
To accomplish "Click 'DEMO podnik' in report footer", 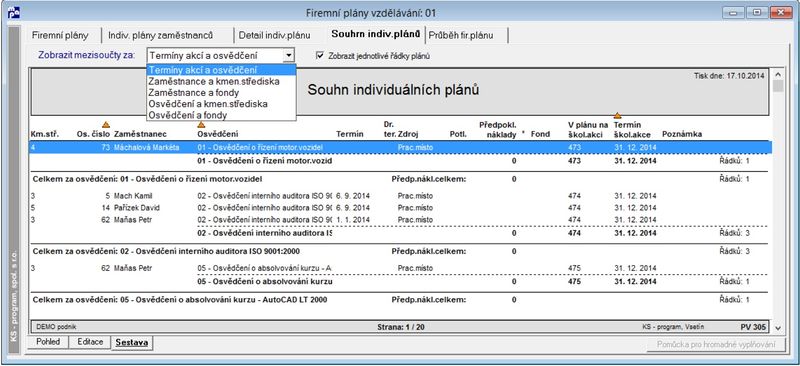I will click(x=56, y=326).
